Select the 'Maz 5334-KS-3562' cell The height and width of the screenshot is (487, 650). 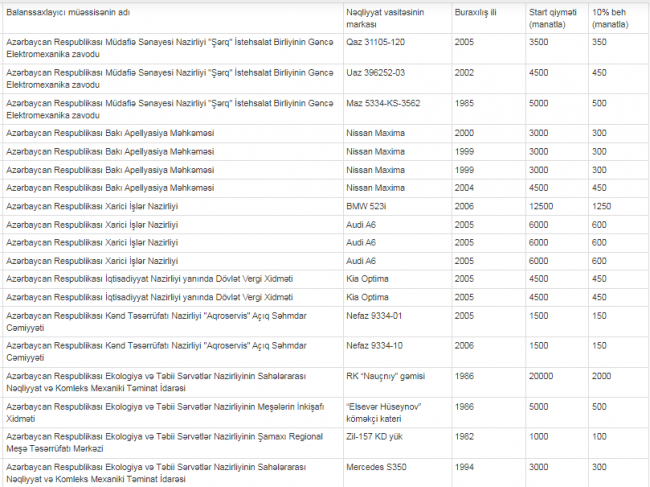397,109
